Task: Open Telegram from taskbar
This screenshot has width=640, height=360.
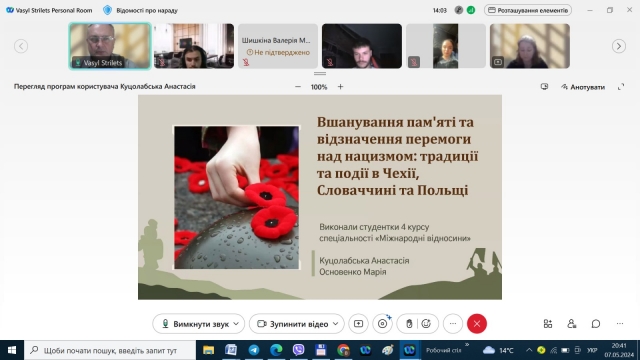Action: pos(254,350)
